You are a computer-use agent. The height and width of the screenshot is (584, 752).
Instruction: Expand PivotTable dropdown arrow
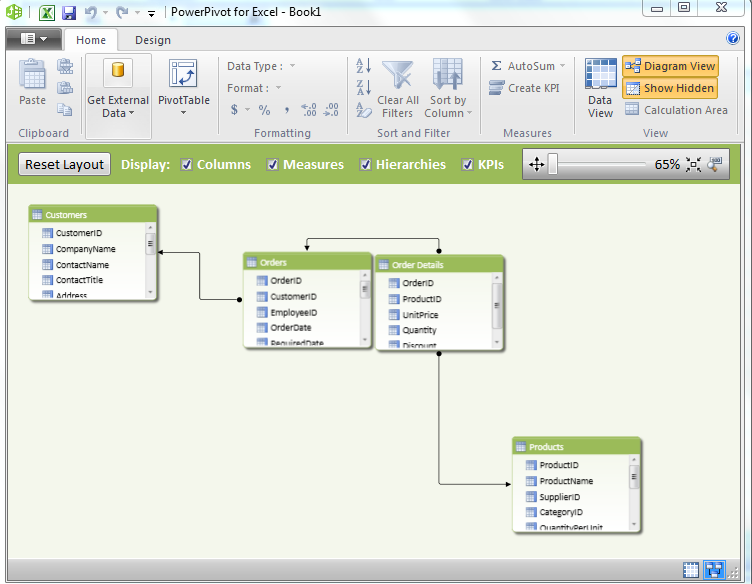pyautogui.click(x=183, y=113)
